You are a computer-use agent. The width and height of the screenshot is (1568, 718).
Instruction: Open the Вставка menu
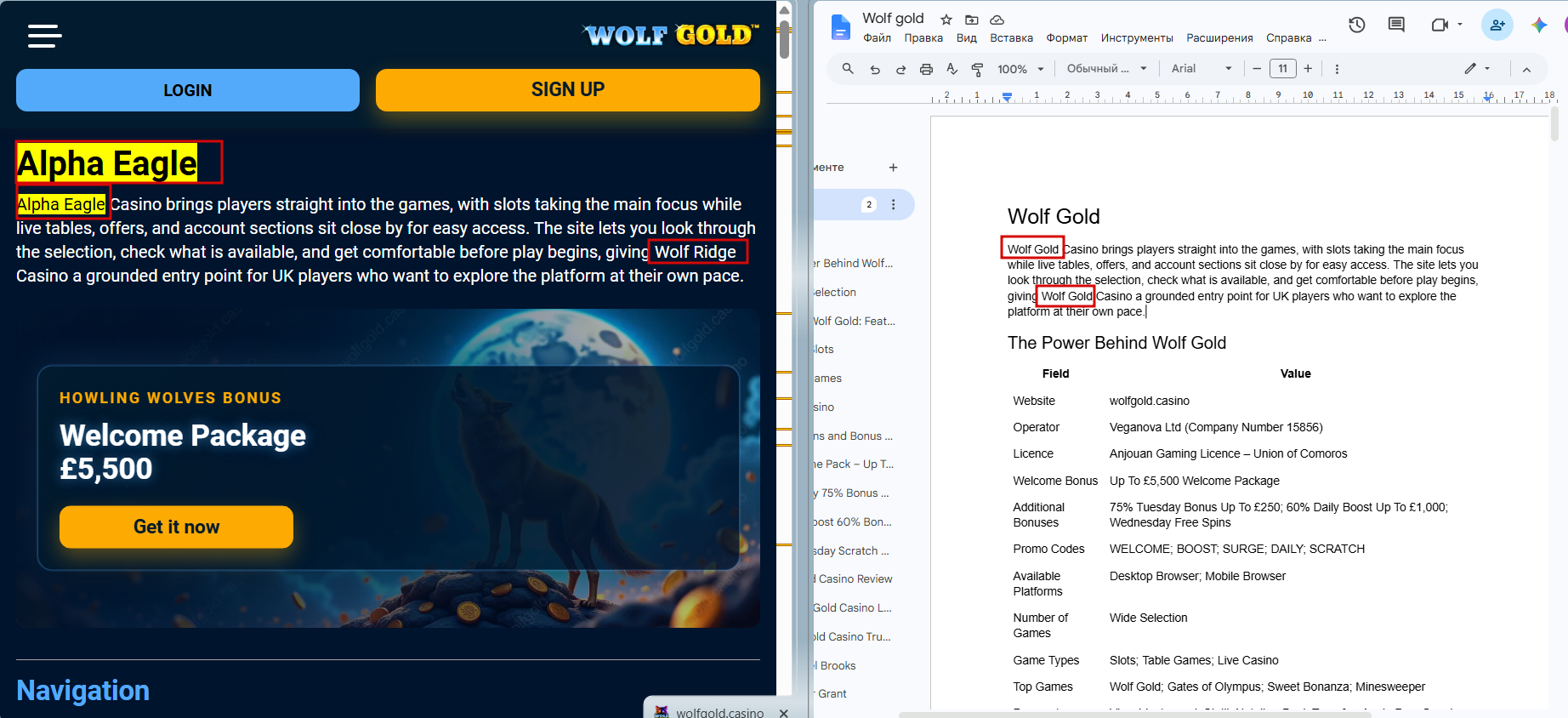coord(1011,38)
